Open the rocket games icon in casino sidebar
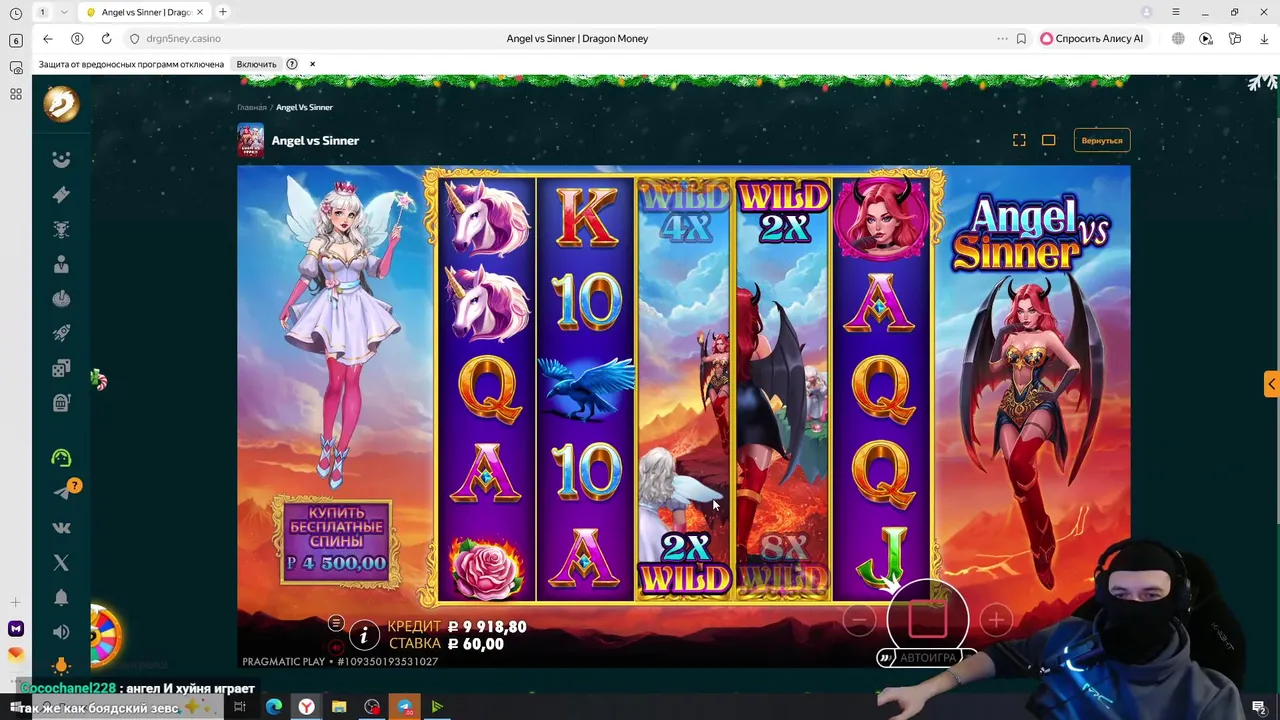 [x=61, y=333]
